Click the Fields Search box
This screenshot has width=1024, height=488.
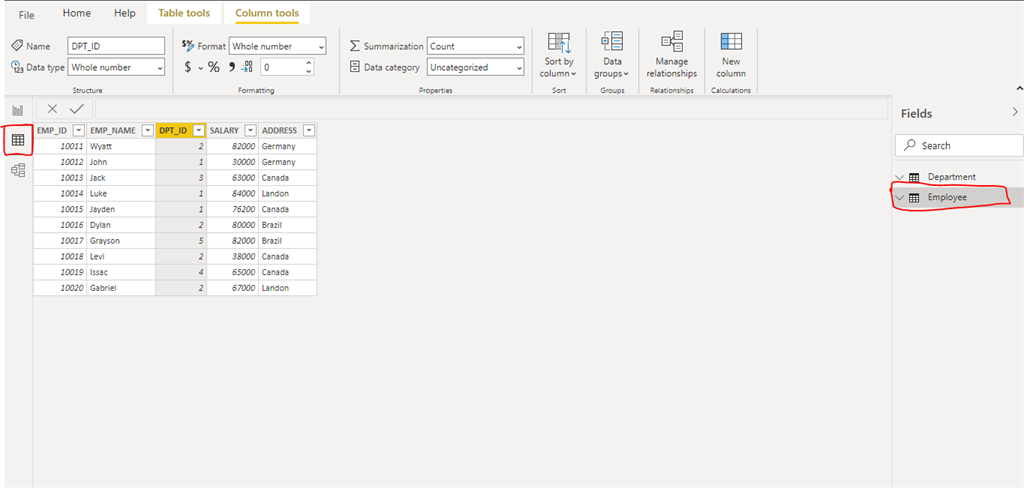point(959,146)
